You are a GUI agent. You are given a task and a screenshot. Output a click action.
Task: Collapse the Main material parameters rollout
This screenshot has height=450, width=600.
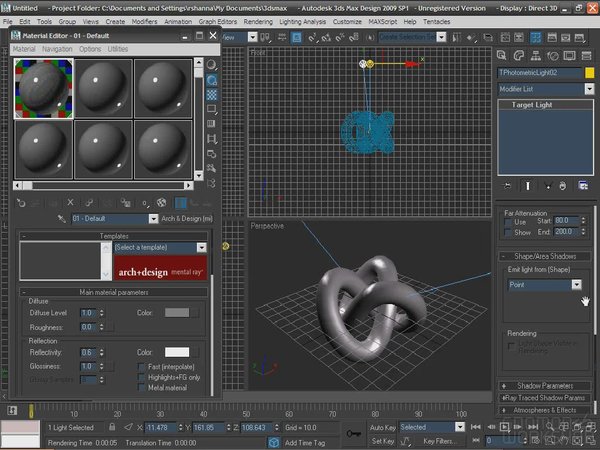click(114, 292)
